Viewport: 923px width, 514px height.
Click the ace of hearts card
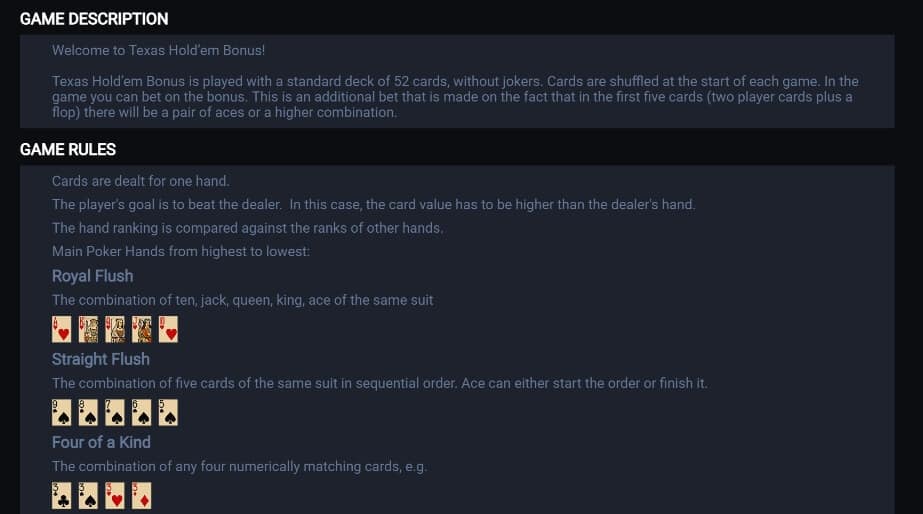pyautogui.click(x=62, y=330)
